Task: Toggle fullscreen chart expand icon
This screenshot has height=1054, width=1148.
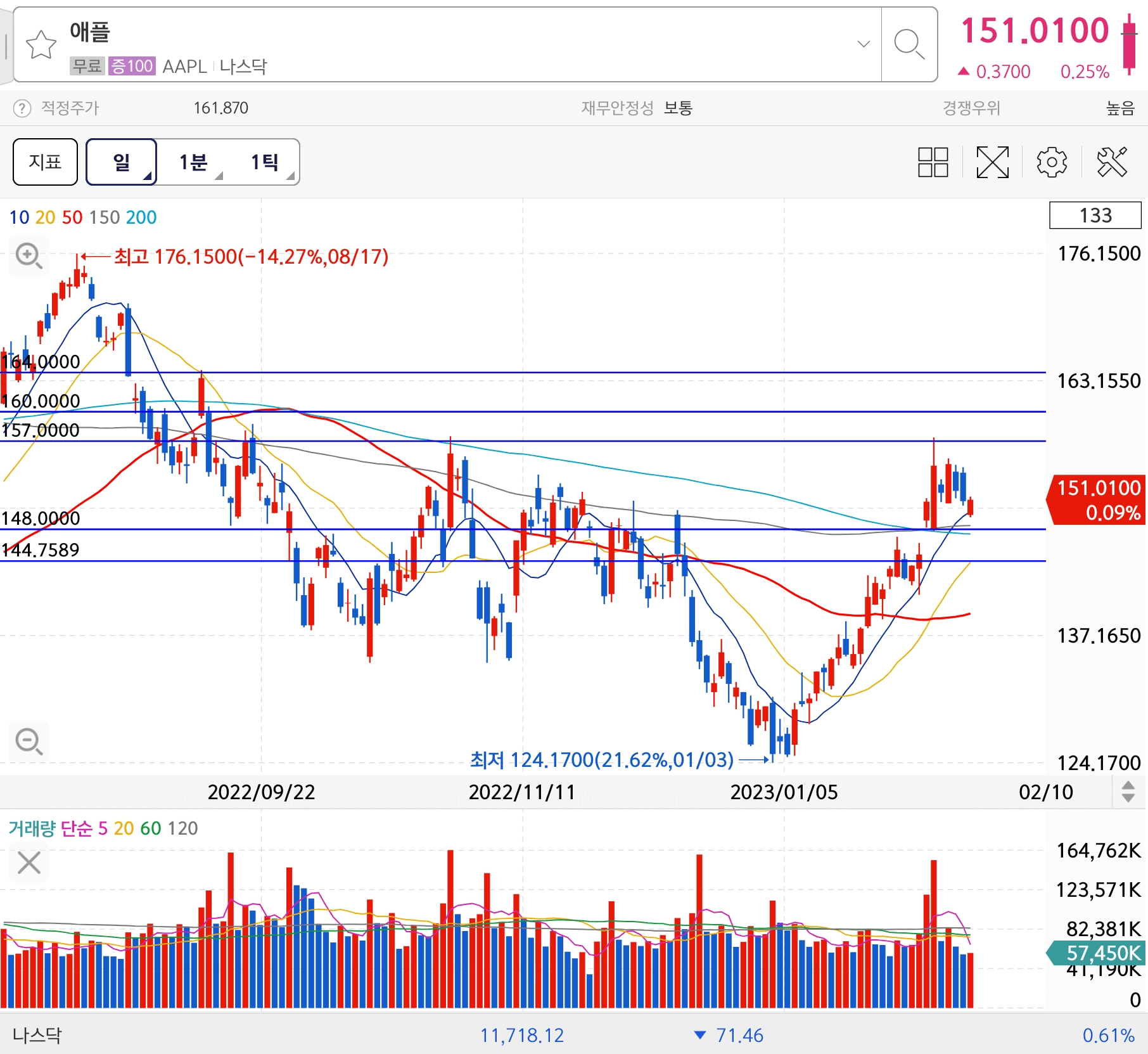Action: (x=992, y=162)
